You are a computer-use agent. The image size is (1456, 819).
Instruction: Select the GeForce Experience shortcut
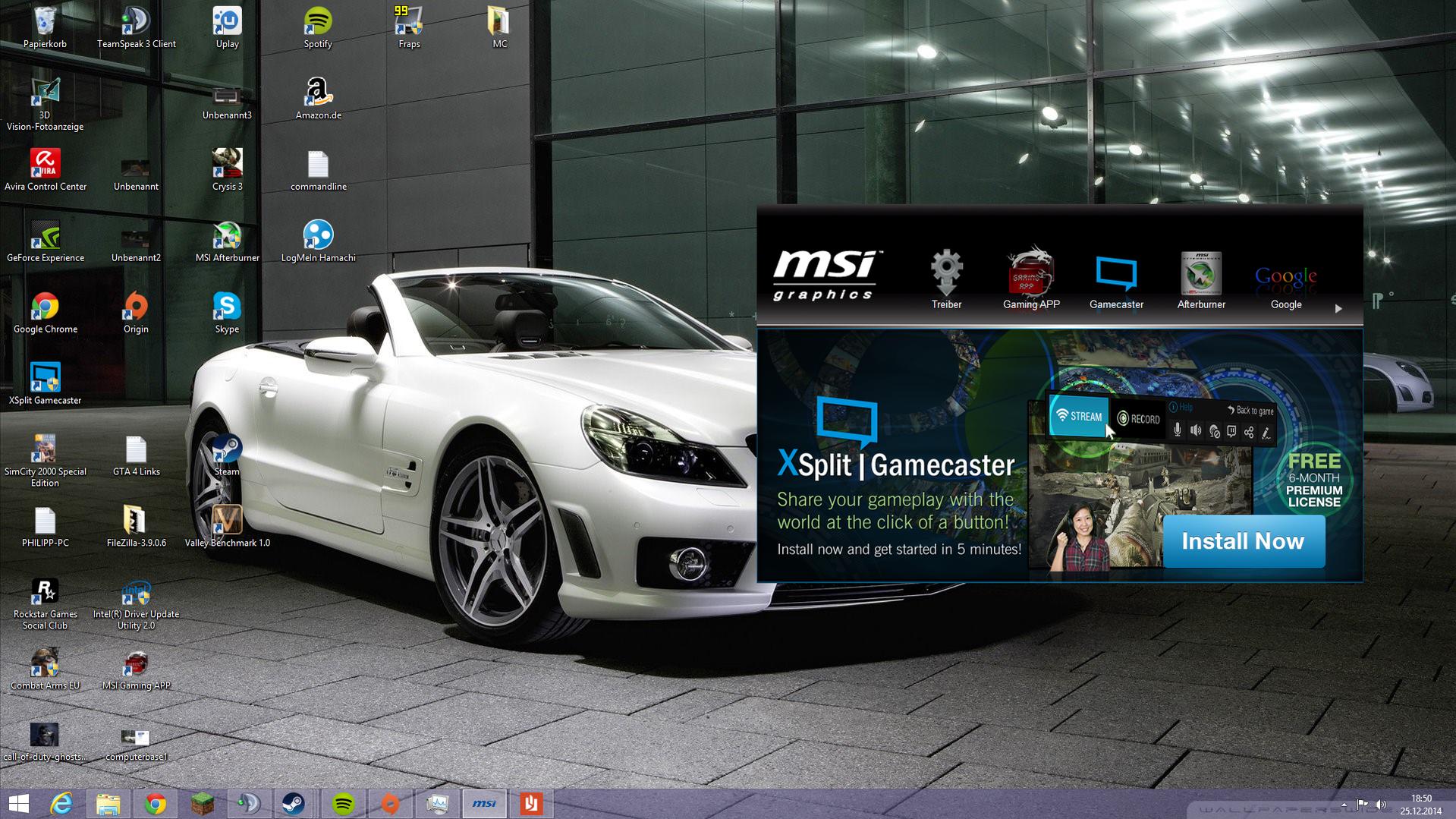(45, 241)
